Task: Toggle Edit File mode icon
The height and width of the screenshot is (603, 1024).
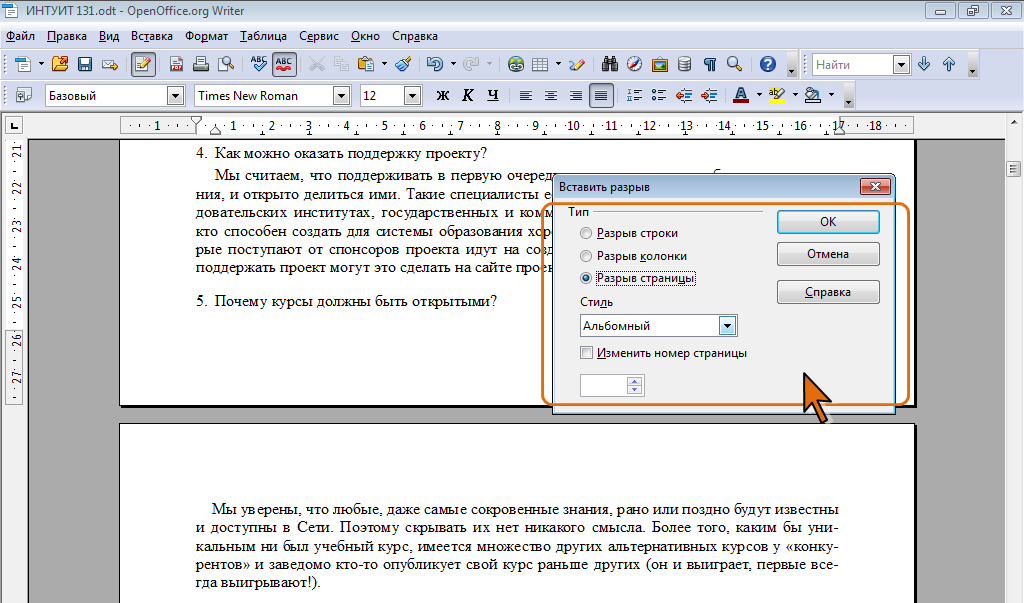Action: pos(143,64)
